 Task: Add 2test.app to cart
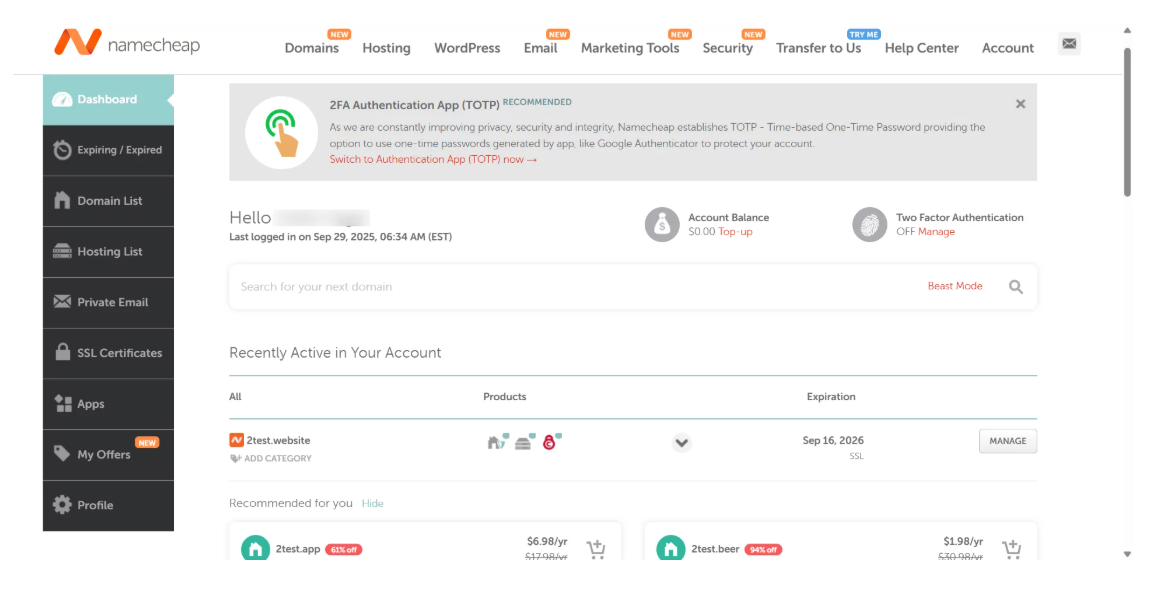596,549
